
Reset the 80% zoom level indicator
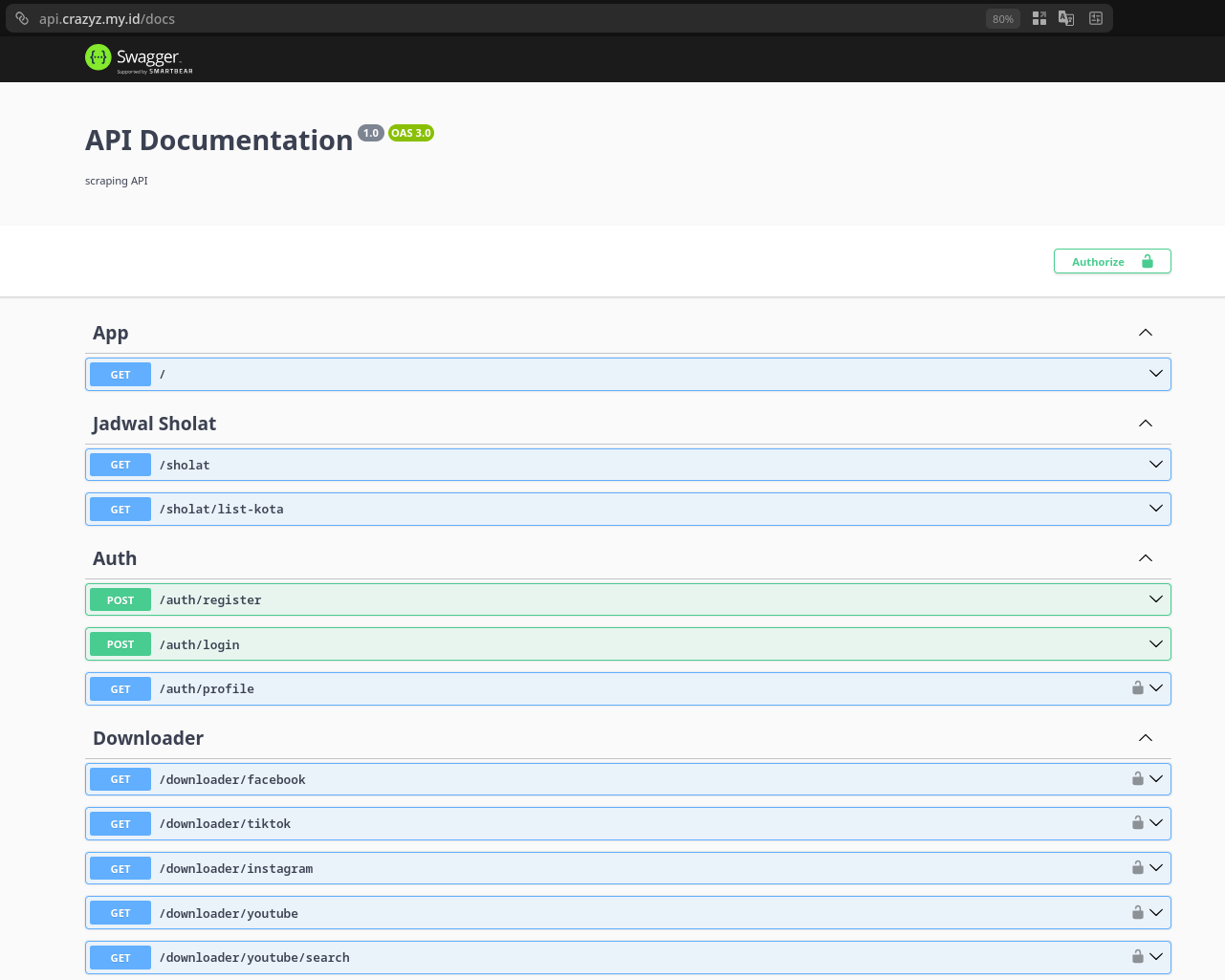tap(1002, 19)
